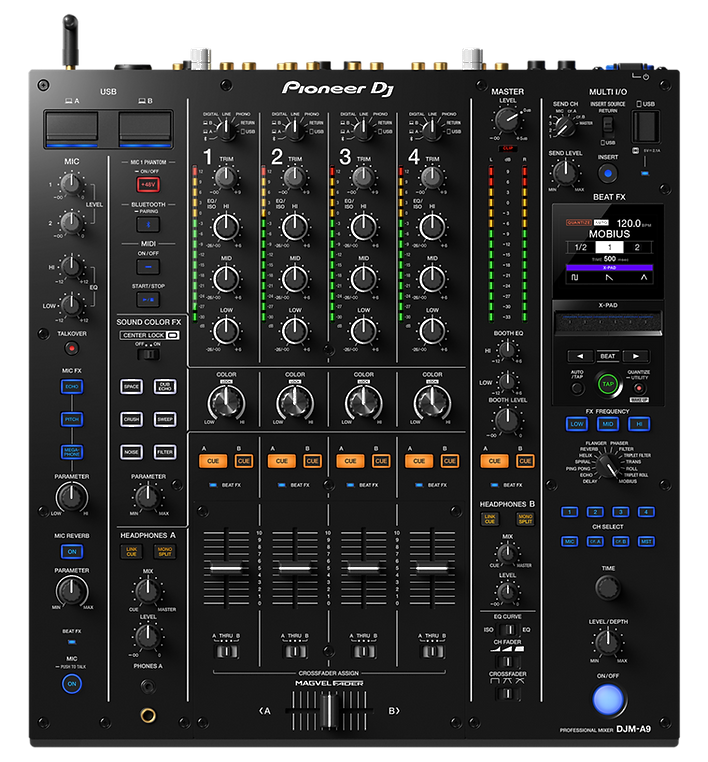Enable the FX FREQUENCY HI button
708x762 pixels.
click(x=639, y=424)
